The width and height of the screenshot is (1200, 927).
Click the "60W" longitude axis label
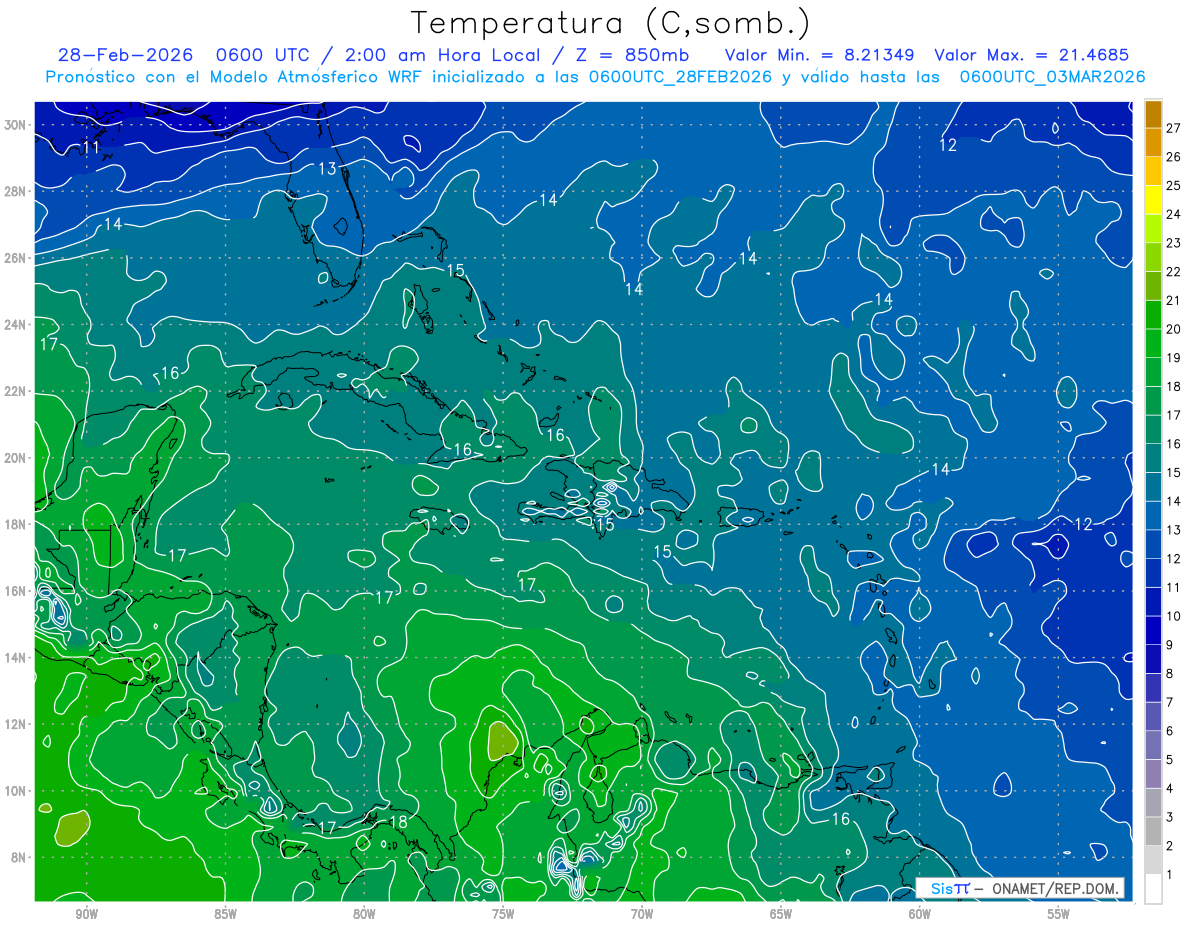tap(920, 914)
